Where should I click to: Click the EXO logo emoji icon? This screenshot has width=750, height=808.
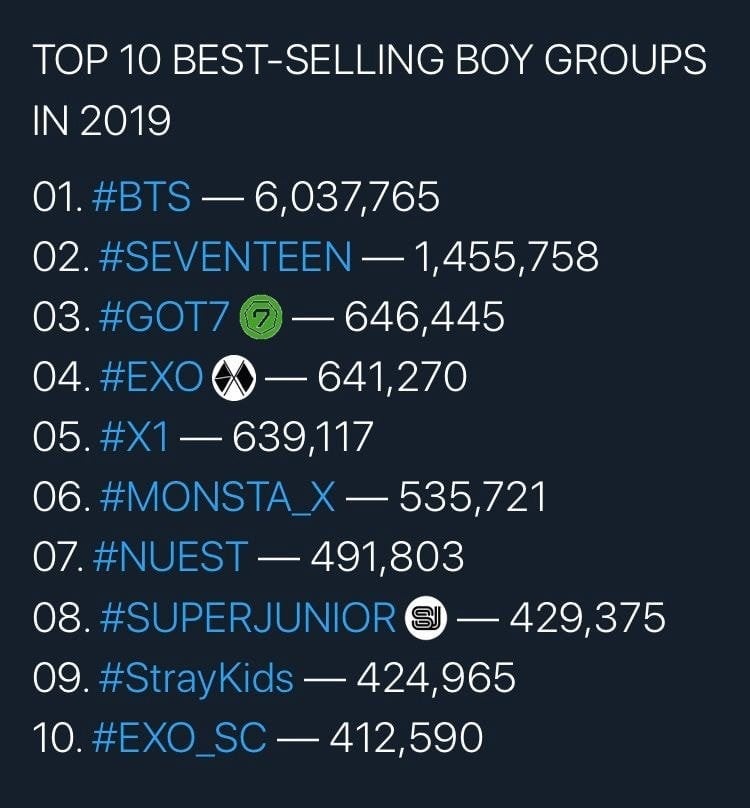click(234, 378)
